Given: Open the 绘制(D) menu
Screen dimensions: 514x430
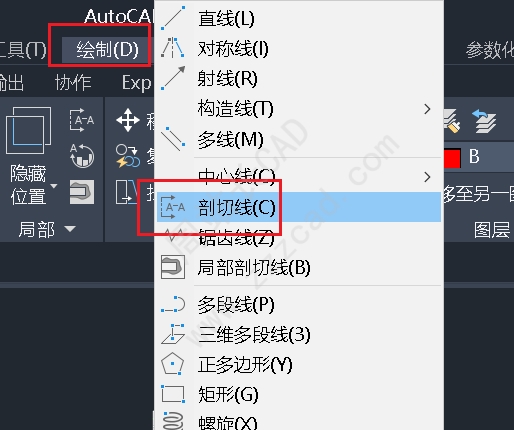Looking at the screenshot, I should tap(107, 50).
